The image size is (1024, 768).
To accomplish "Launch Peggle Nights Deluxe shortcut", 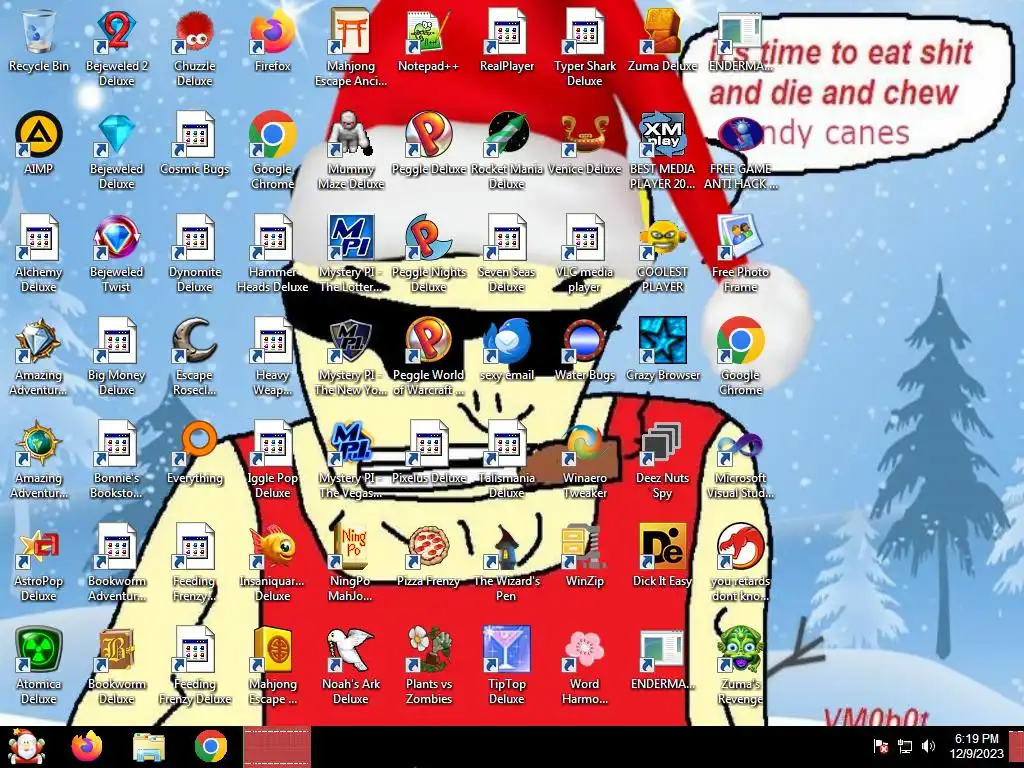I will [428, 252].
